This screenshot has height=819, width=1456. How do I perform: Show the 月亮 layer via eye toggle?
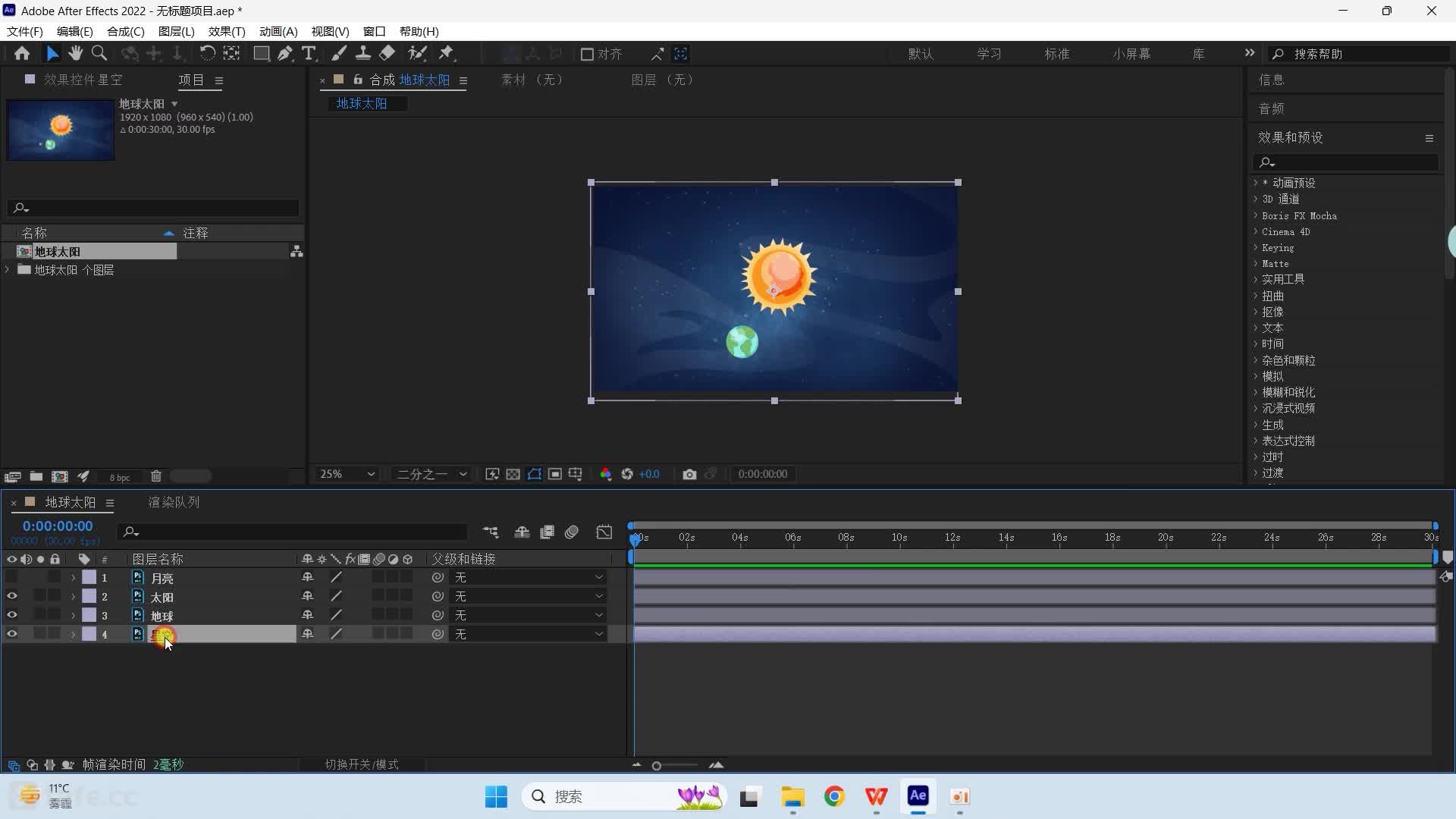11,578
